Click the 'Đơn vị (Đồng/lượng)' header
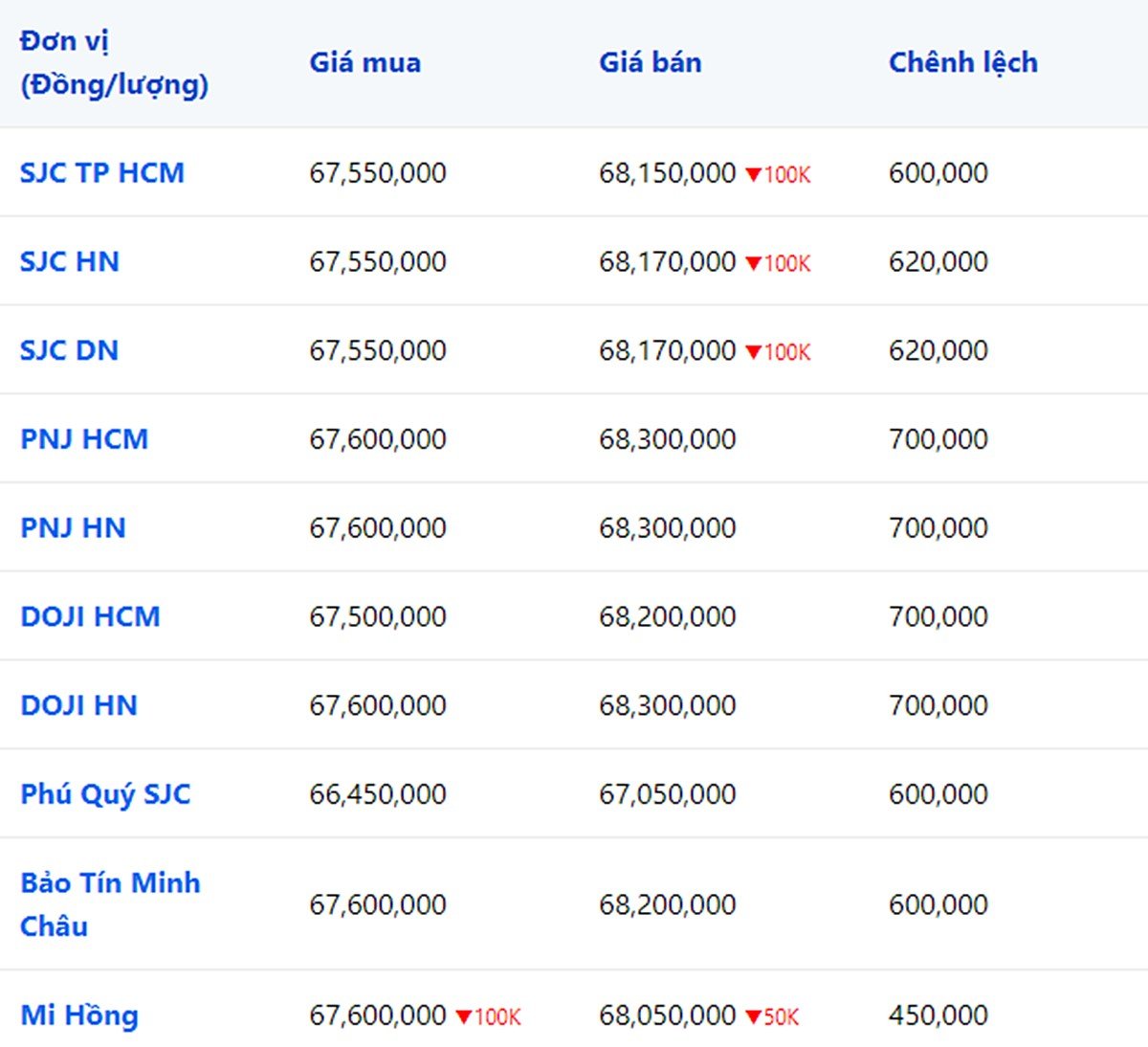This screenshot has width=1148, height=1047. pyautogui.click(x=114, y=63)
